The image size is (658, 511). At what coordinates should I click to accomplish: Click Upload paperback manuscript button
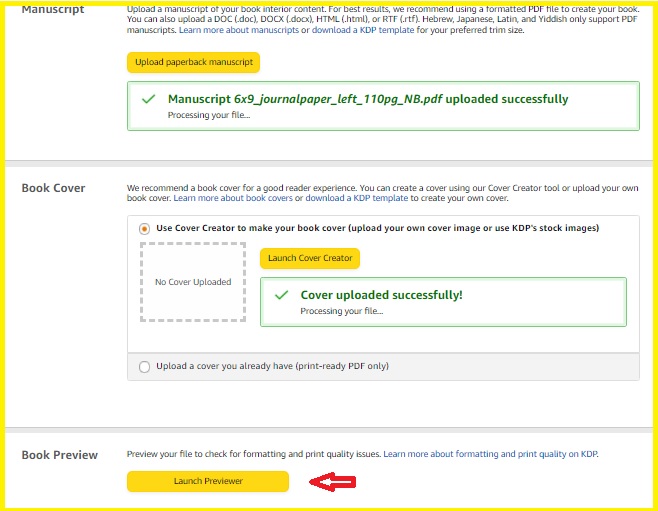click(193, 62)
